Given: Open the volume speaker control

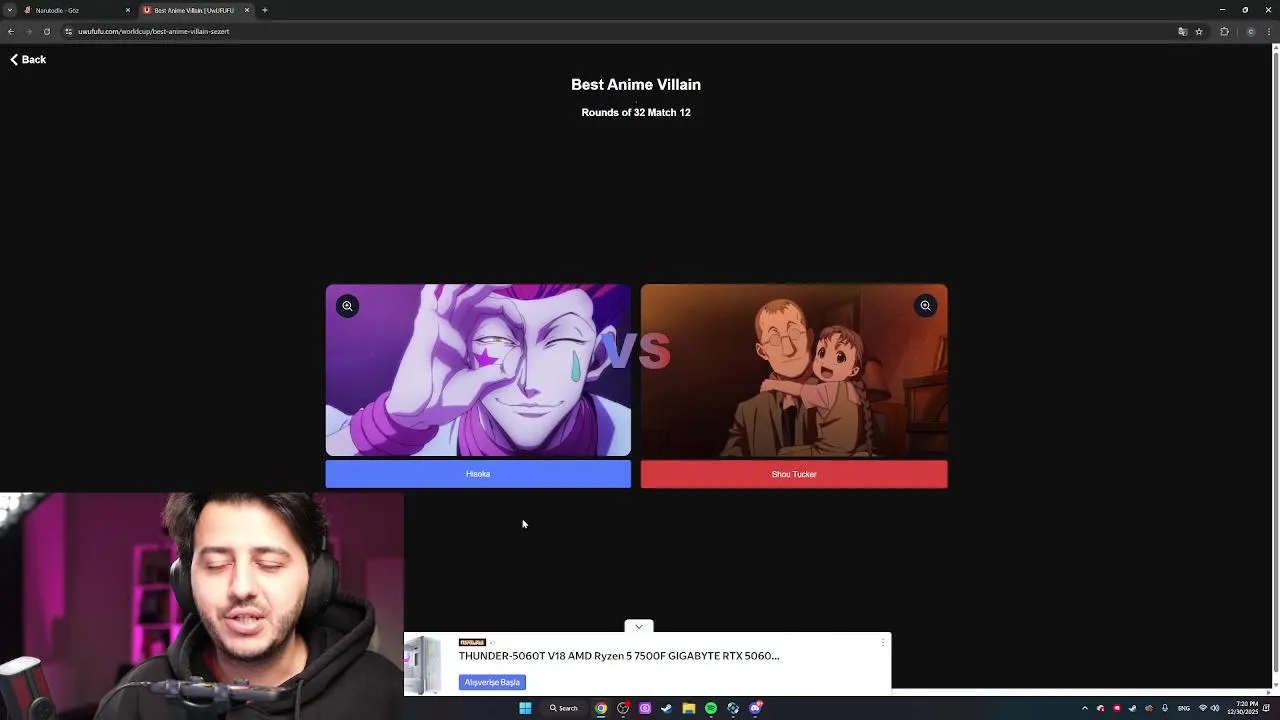Looking at the screenshot, I should pos(1215,708).
